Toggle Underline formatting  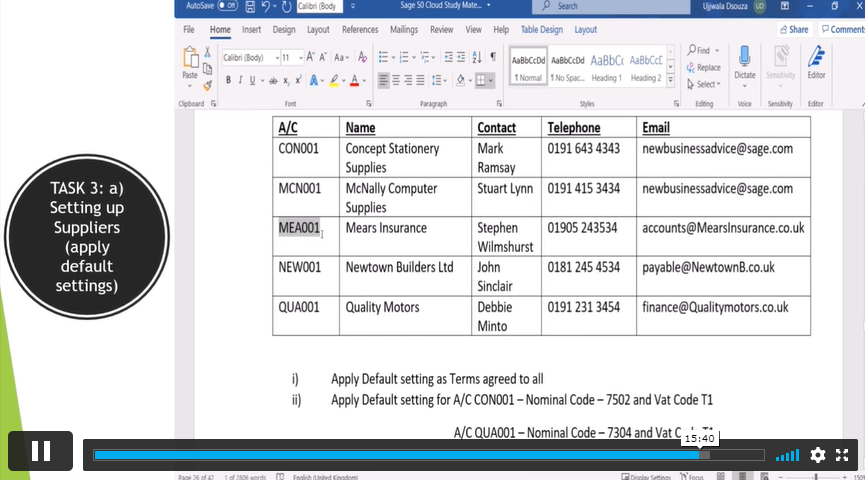click(x=252, y=81)
